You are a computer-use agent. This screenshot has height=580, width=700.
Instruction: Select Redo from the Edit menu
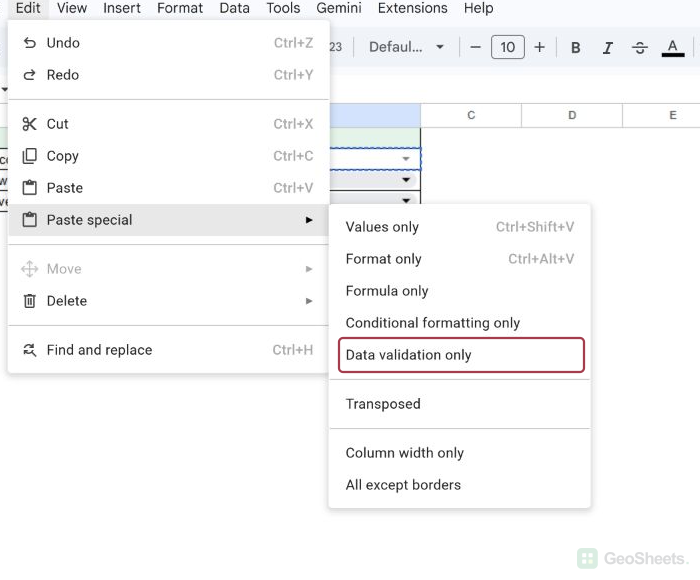pyautogui.click(x=168, y=75)
